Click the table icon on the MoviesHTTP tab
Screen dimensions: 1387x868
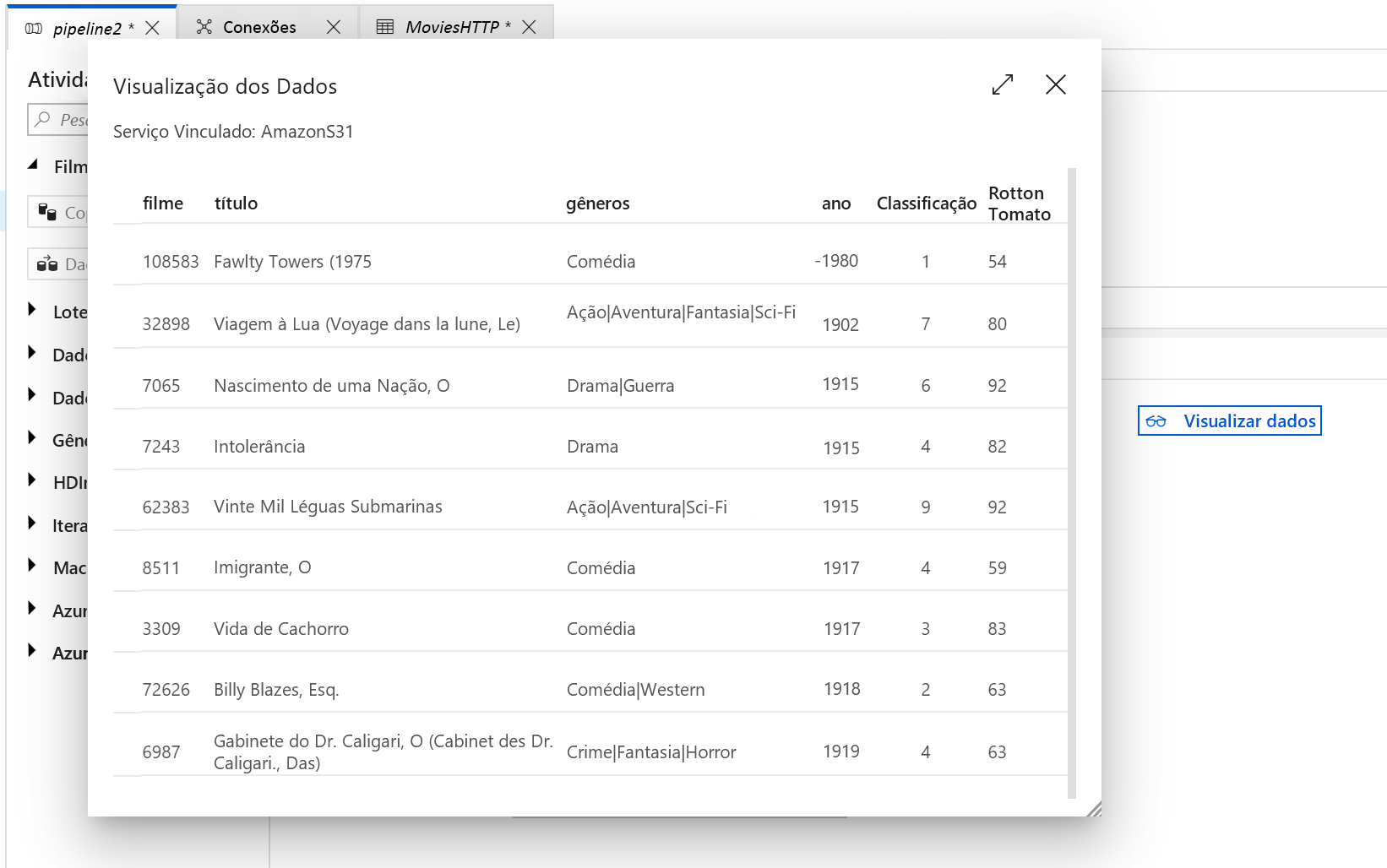[x=385, y=27]
